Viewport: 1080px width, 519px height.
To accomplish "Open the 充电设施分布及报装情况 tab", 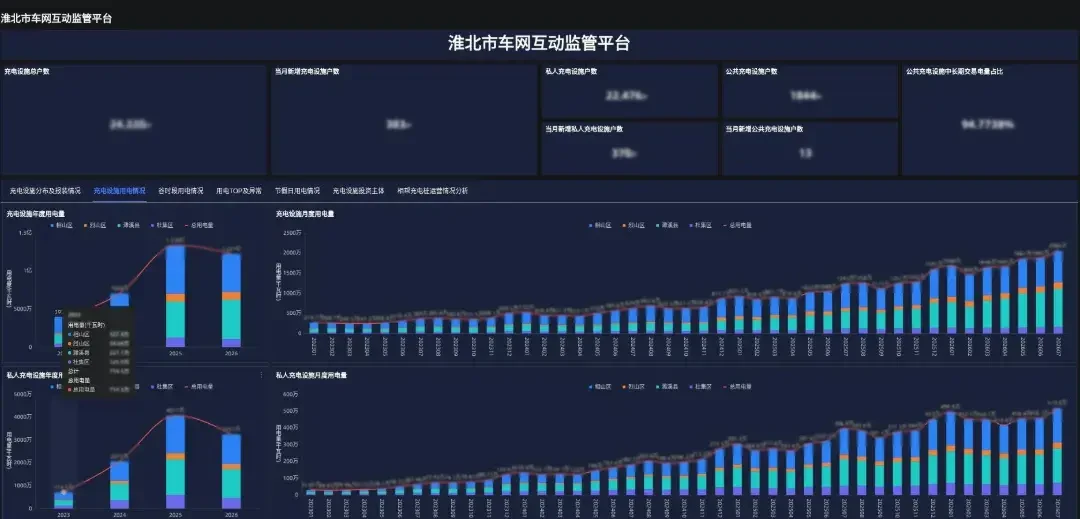I will click(x=44, y=191).
